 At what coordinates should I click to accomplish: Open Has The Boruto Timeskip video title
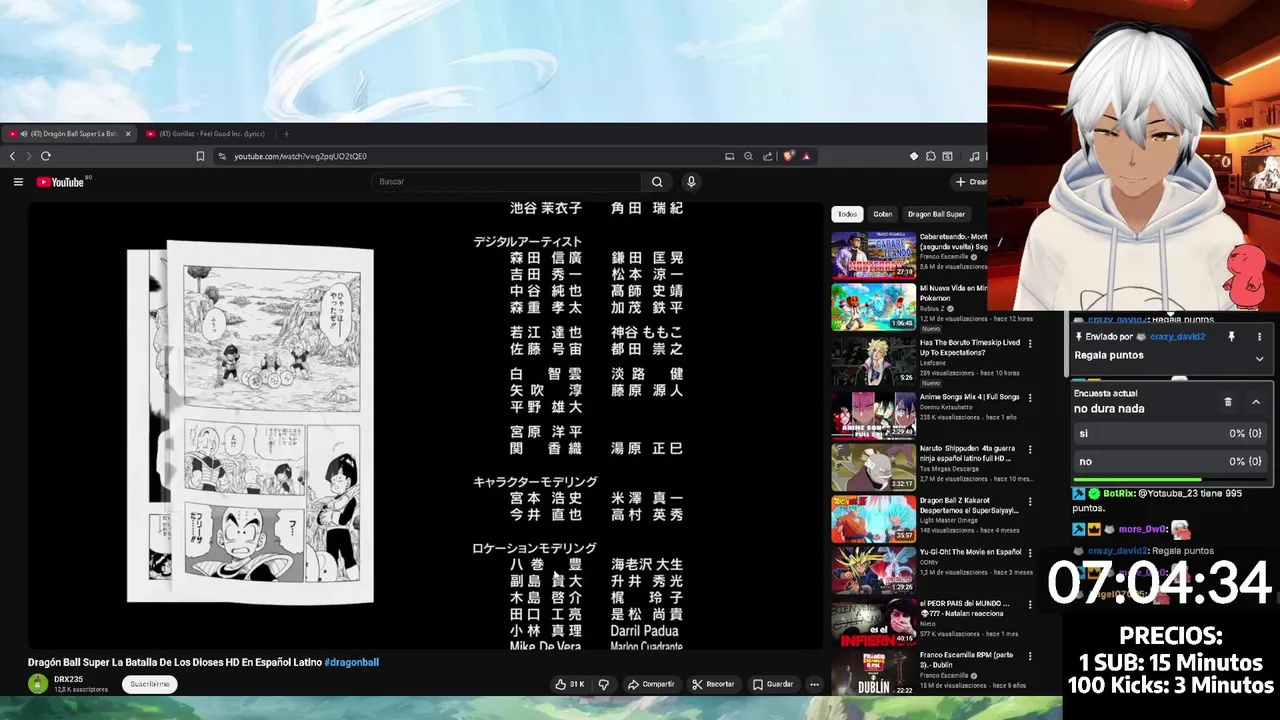click(970, 347)
